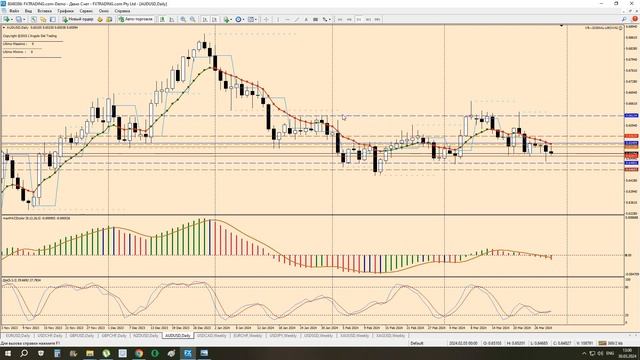Expand the New Chart dropdown arrow
The height and width of the screenshot is (360, 640).
(x=12, y=19)
